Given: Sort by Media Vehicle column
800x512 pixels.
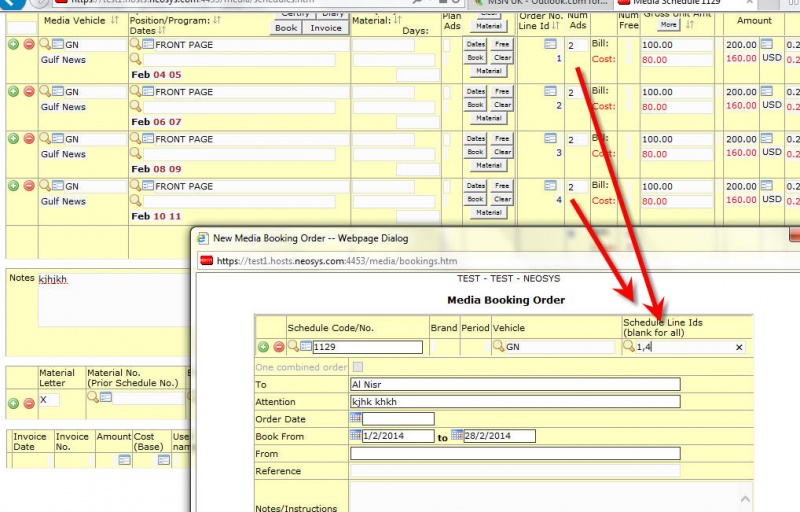Looking at the screenshot, I should click(115, 20).
